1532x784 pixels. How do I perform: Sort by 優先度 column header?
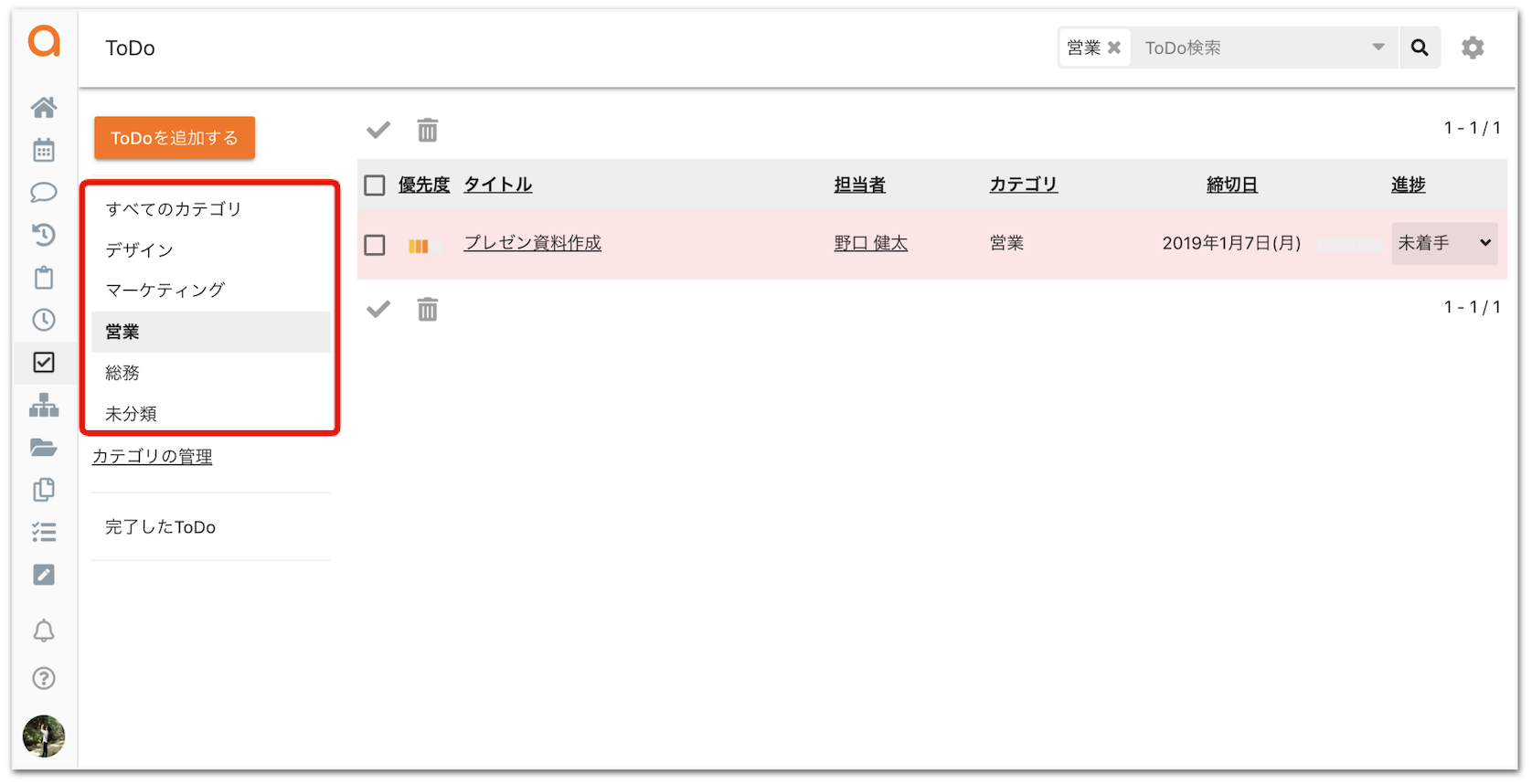(x=424, y=185)
